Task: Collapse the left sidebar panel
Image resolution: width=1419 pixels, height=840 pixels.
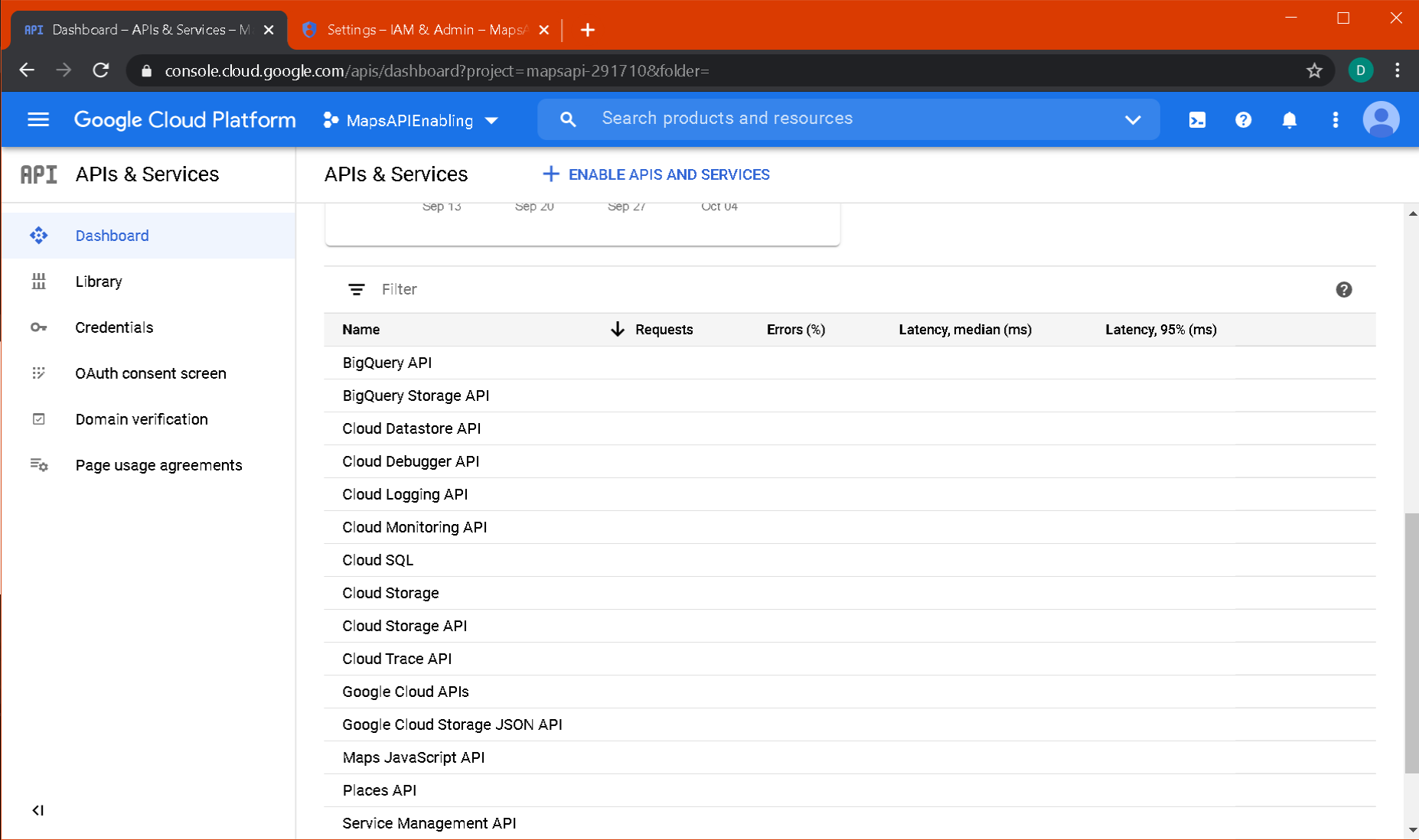Action: (38, 810)
